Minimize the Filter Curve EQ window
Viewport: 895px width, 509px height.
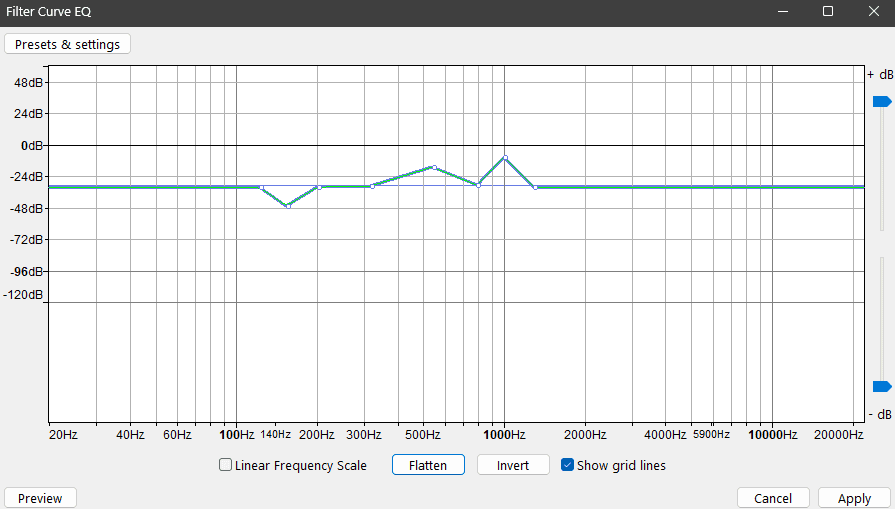(783, 11)
